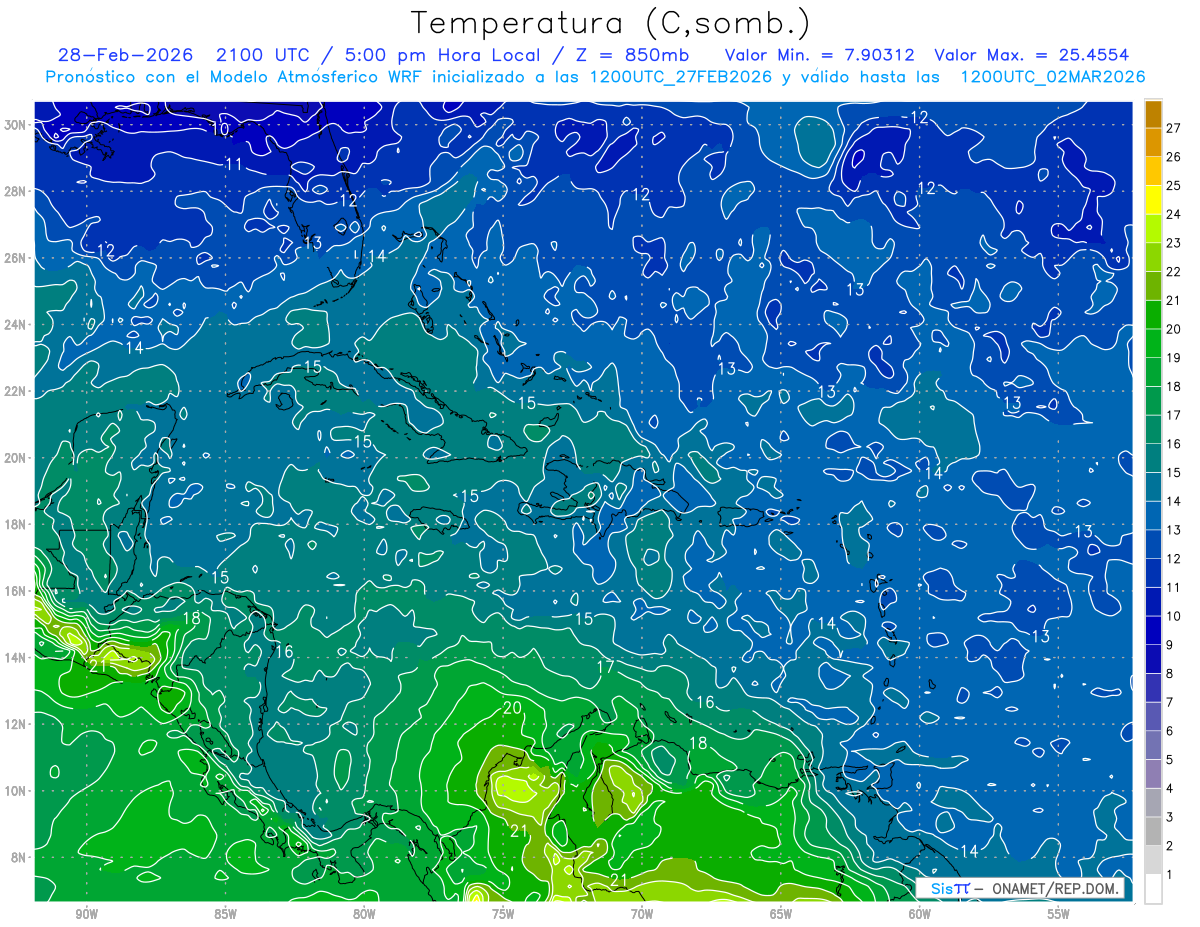Click the '22N' latitude axis label
1200x927 pixels.
(16, 391)
